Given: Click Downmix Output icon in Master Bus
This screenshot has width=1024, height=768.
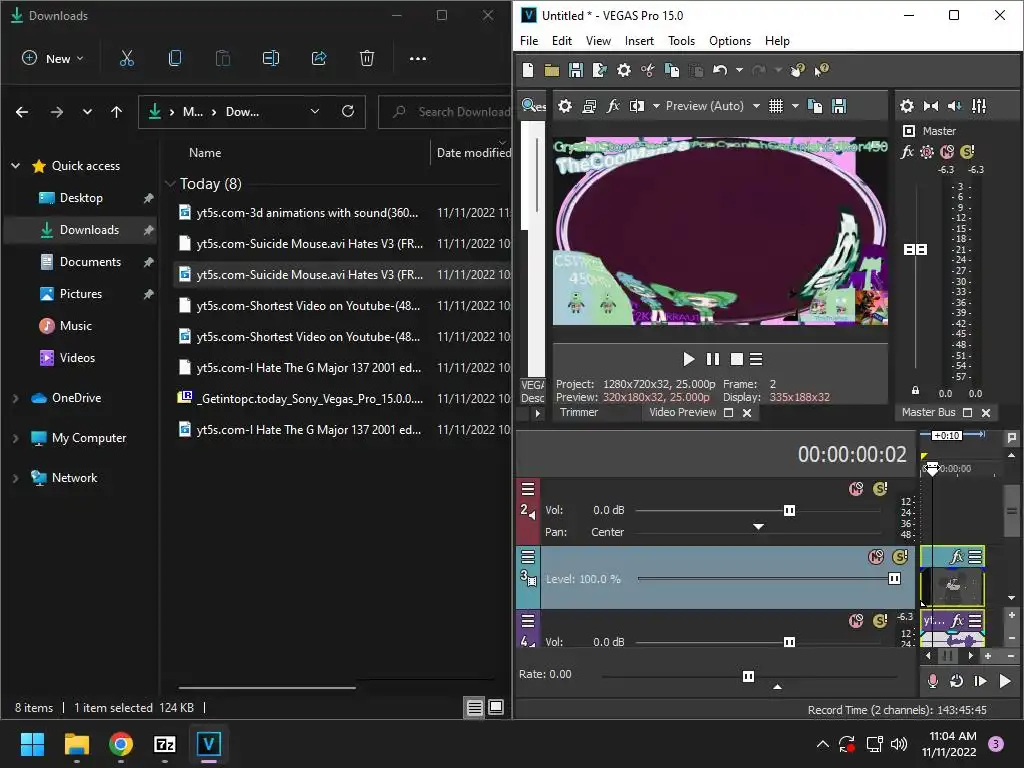Looking at the screenshot, I should pos(931,106).
